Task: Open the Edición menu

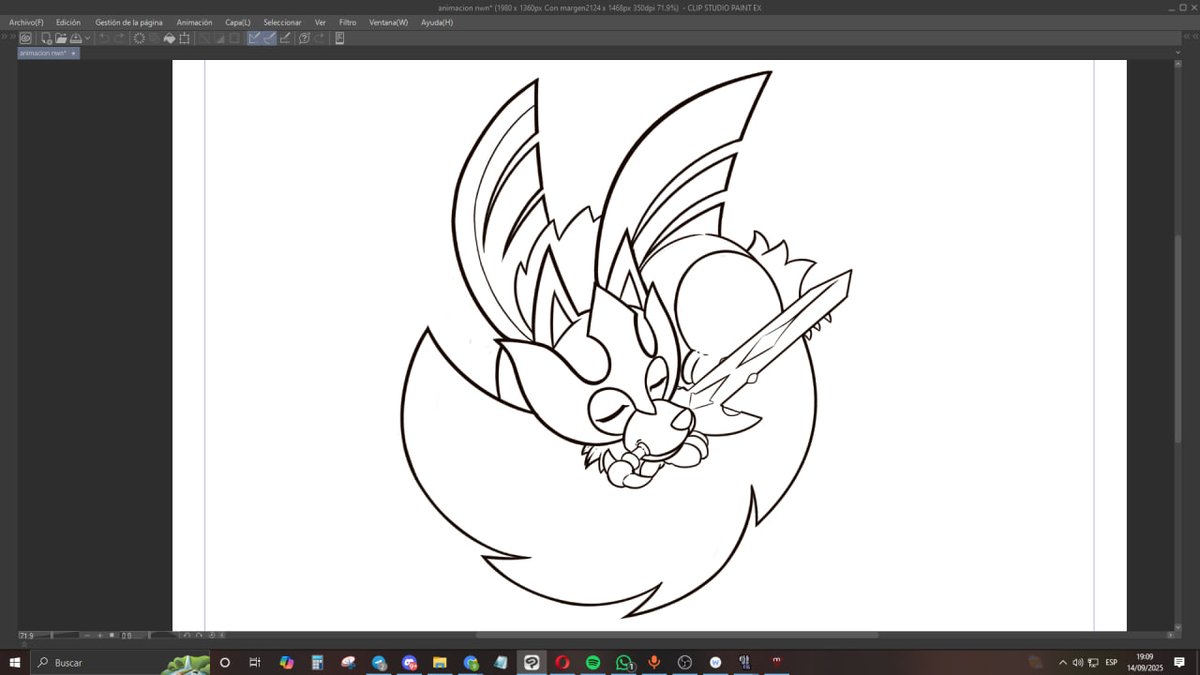Action: 68,22
